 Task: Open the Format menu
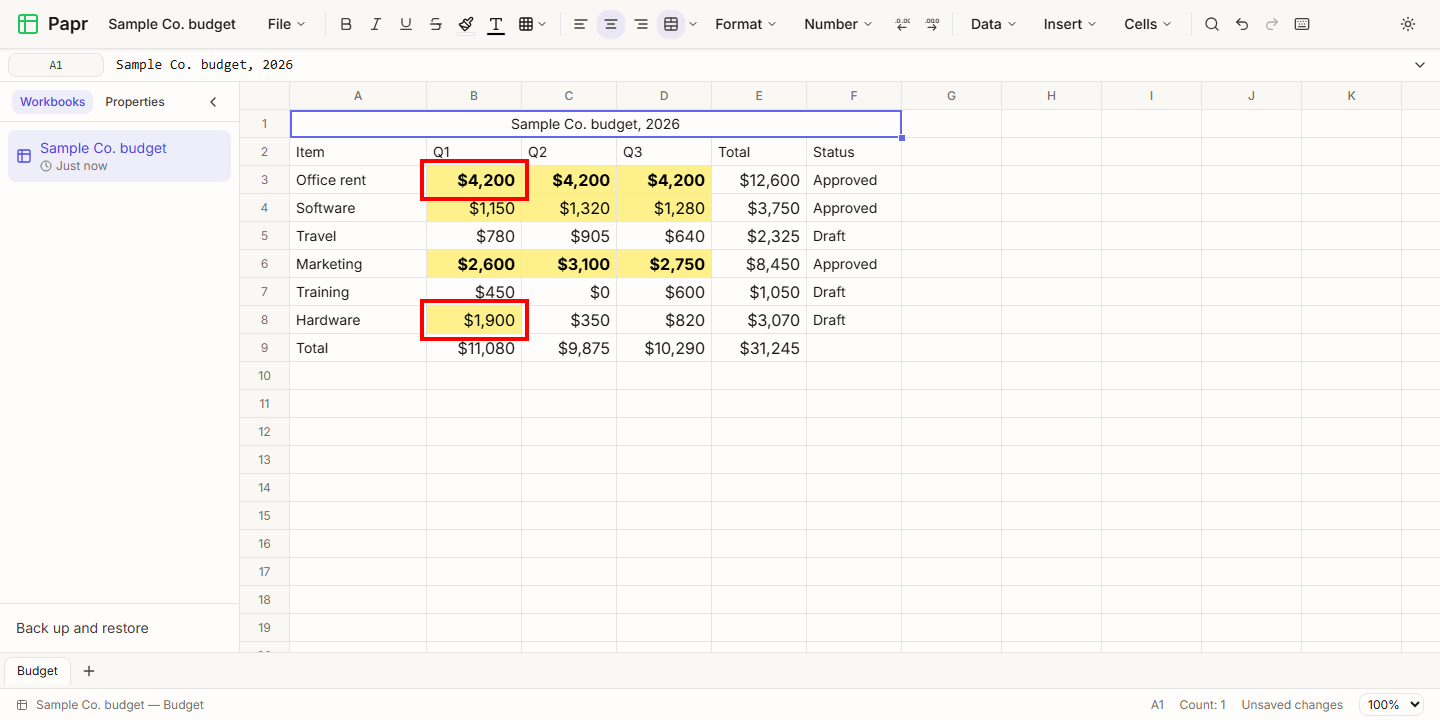pos(746,24)
